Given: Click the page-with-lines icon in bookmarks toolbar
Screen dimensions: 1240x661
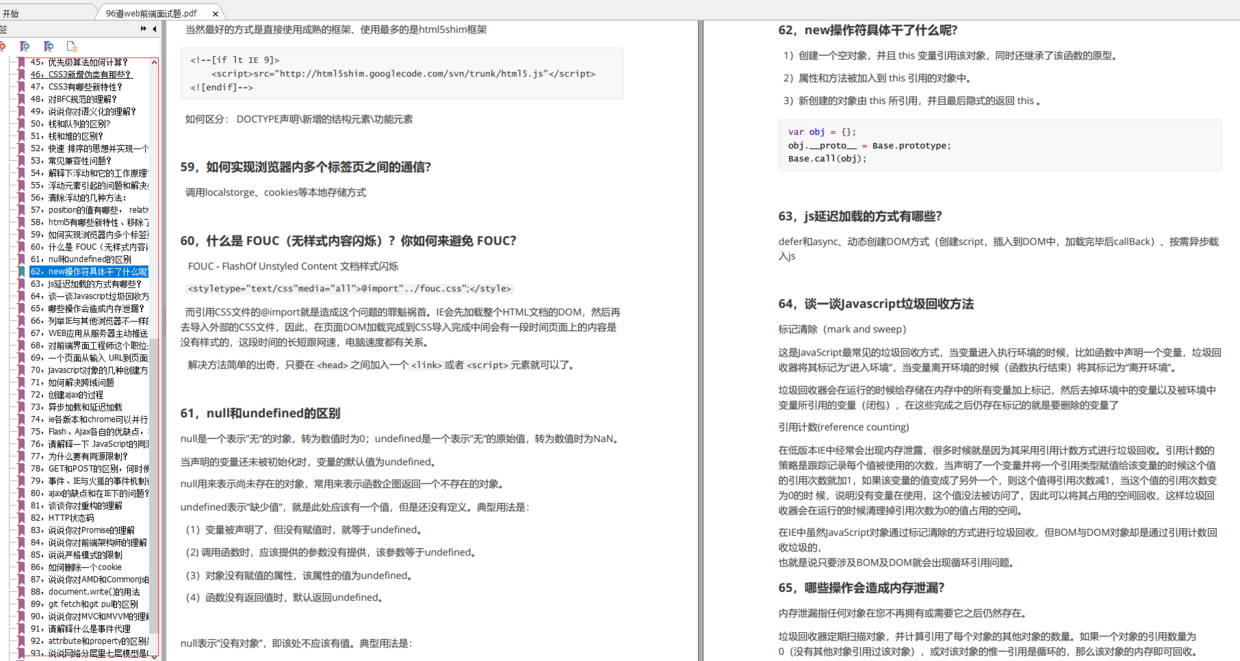Looking at the screenshot, I should pyautogui.click(x=72, y=46).
